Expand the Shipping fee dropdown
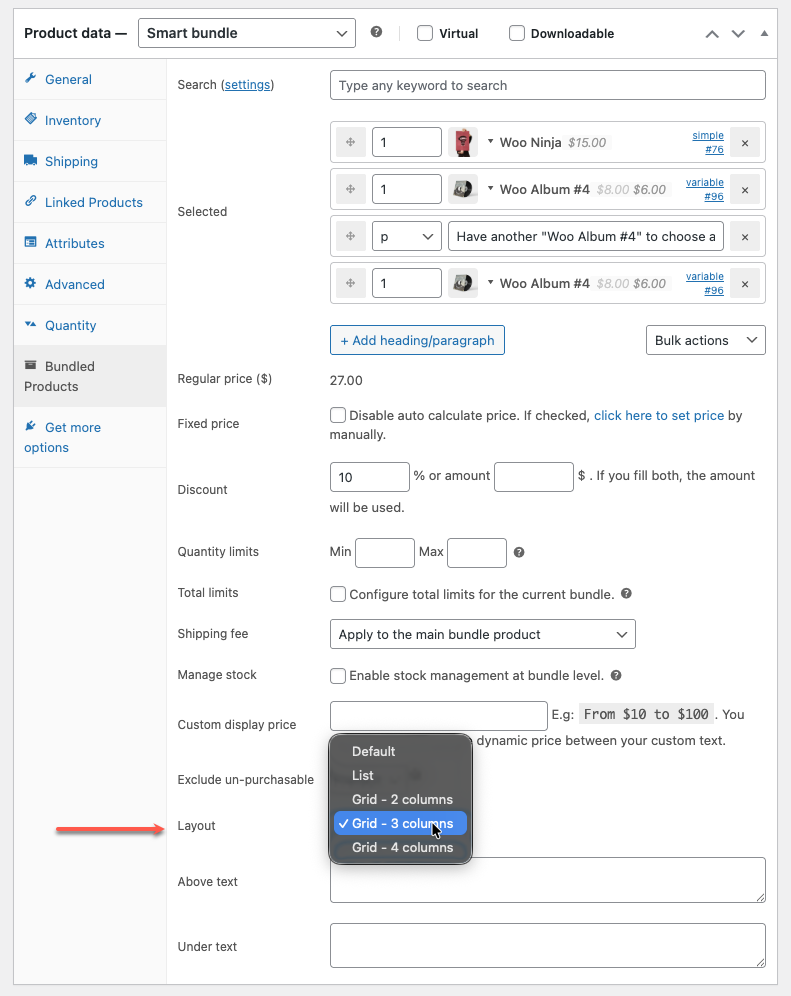791x996 pixels. click(x=482, y=634)
